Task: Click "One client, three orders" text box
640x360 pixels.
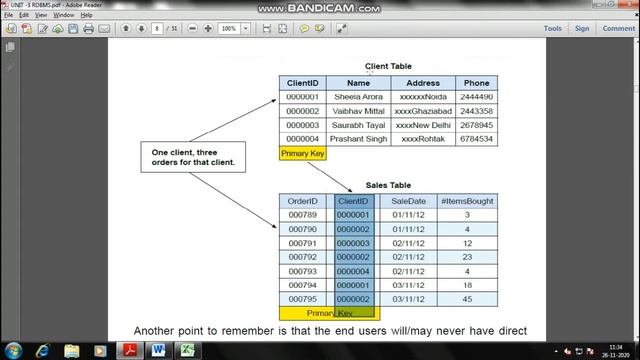Action: [193, 157]
